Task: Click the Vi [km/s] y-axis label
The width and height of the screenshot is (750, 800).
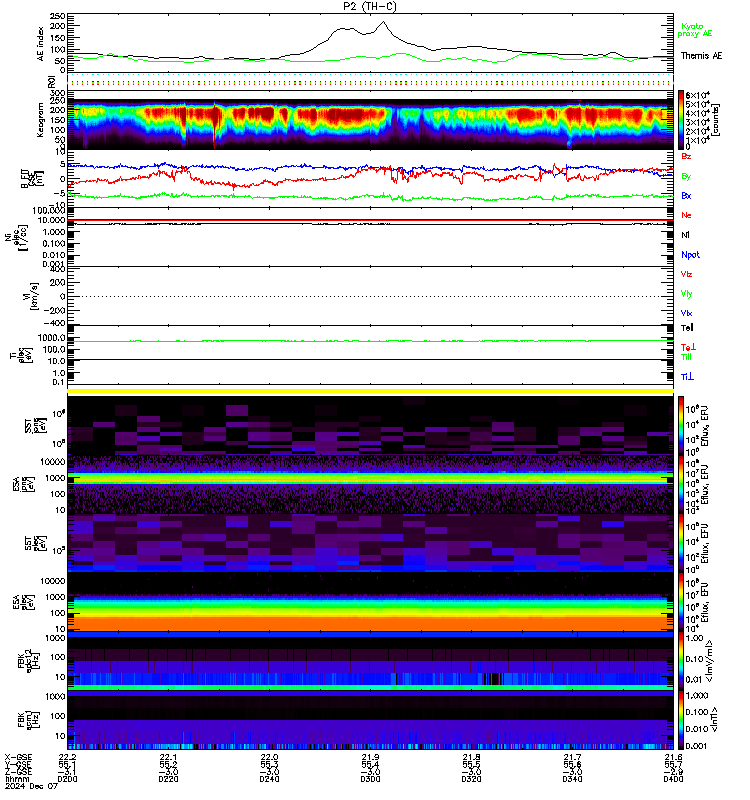Action: 34,296
